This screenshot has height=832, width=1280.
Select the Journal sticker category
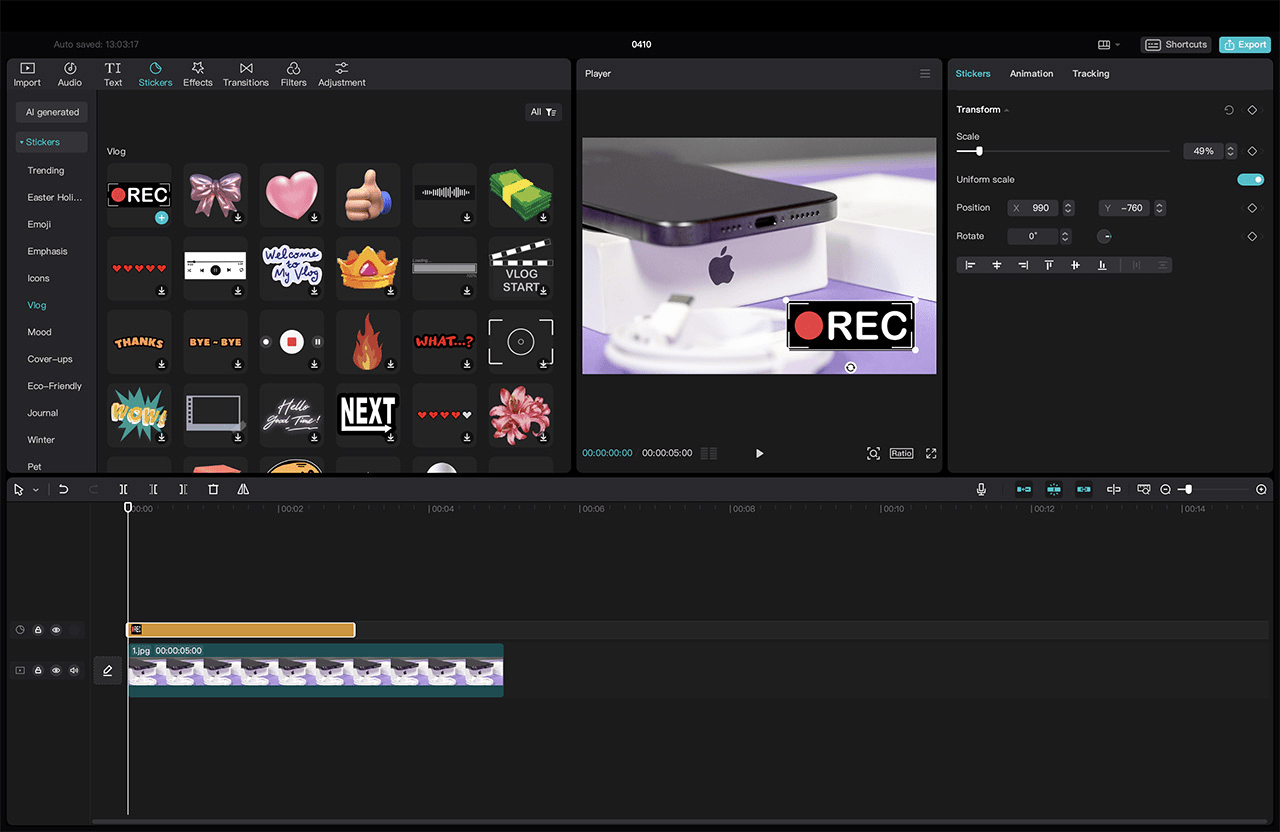coord(43,413)
